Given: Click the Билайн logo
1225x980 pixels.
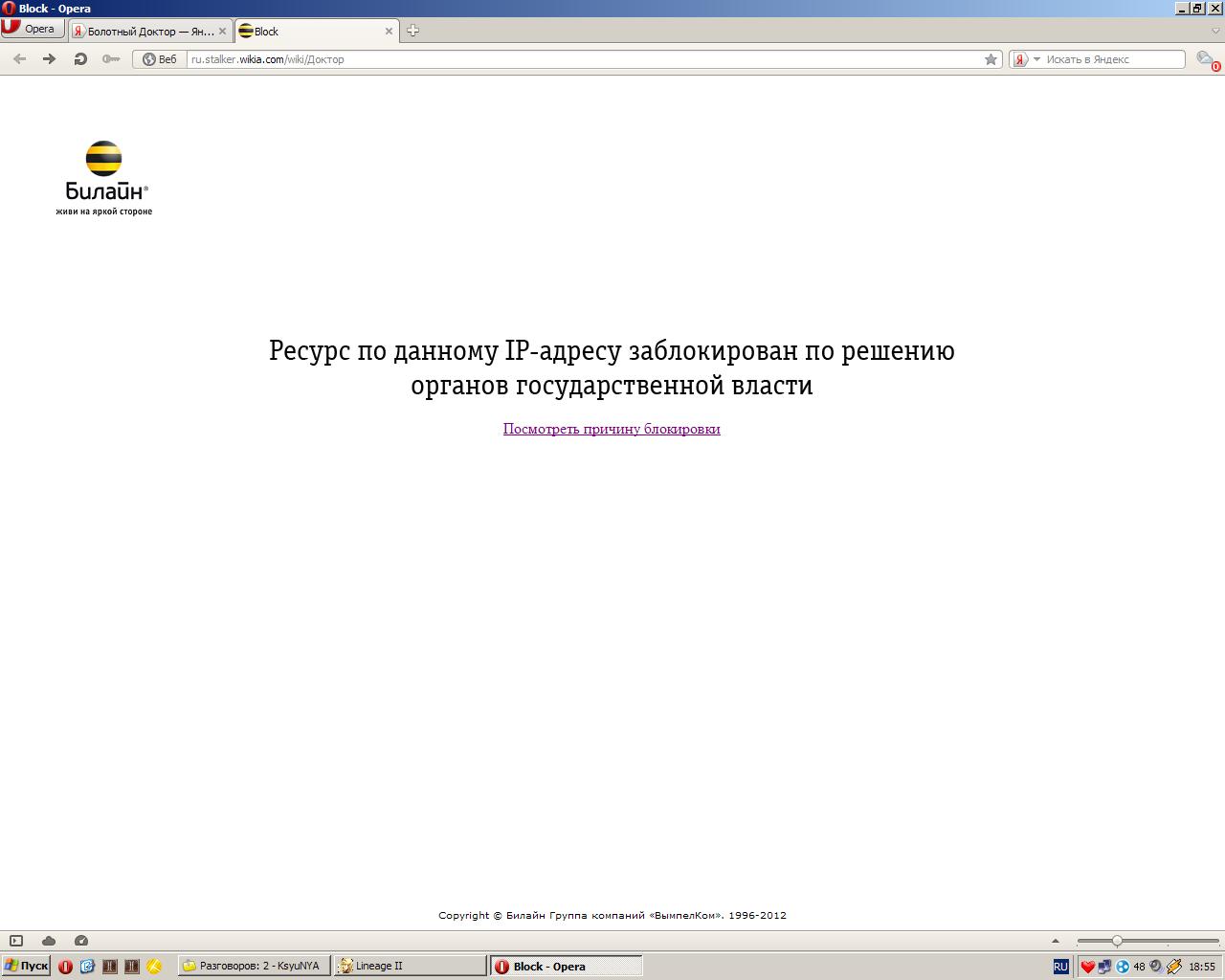Looking at the screenshot, I should pos(104,178).
